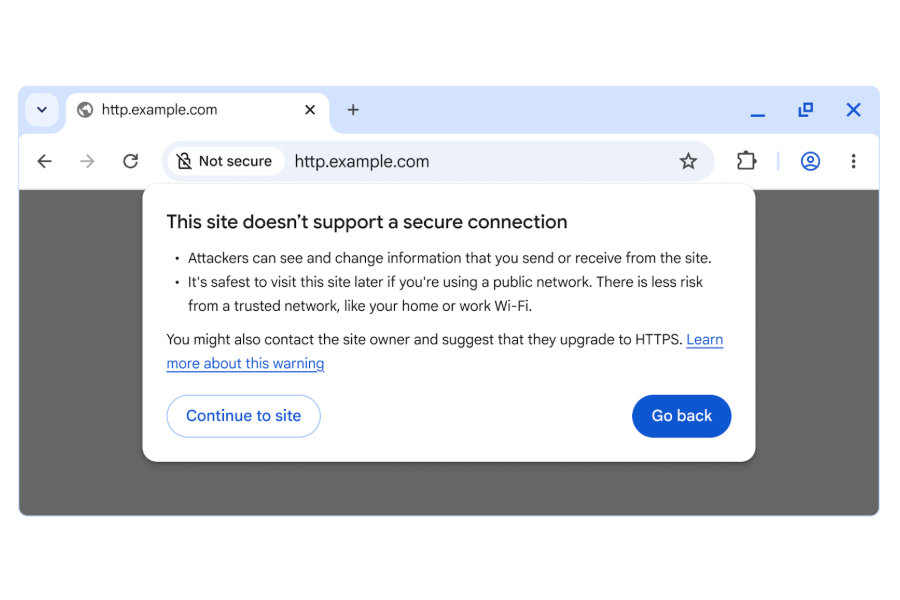Click the Continue to site button

click(243, 416)
